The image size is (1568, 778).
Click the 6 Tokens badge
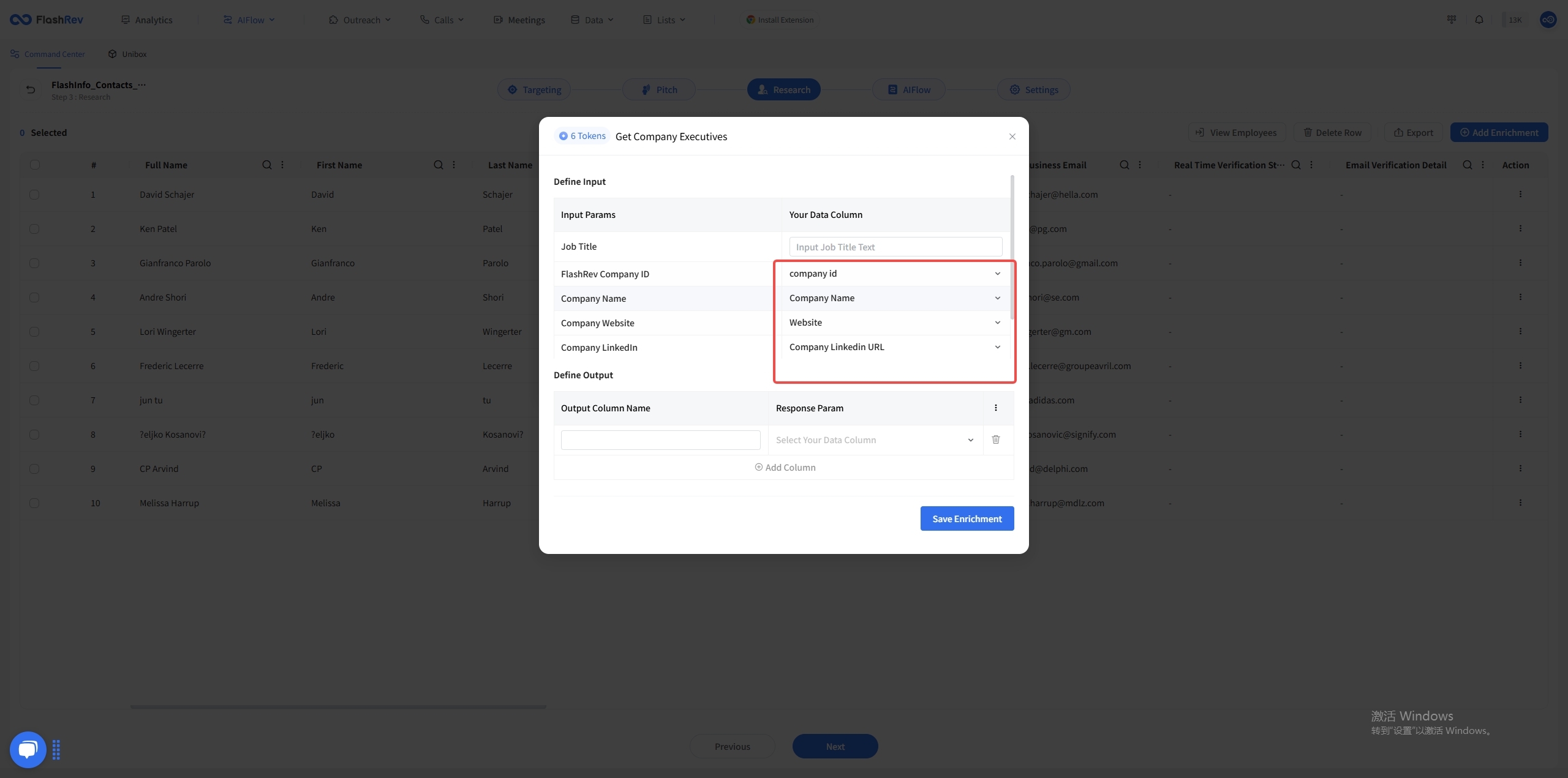pyautogui.click(x=582, y=136)
